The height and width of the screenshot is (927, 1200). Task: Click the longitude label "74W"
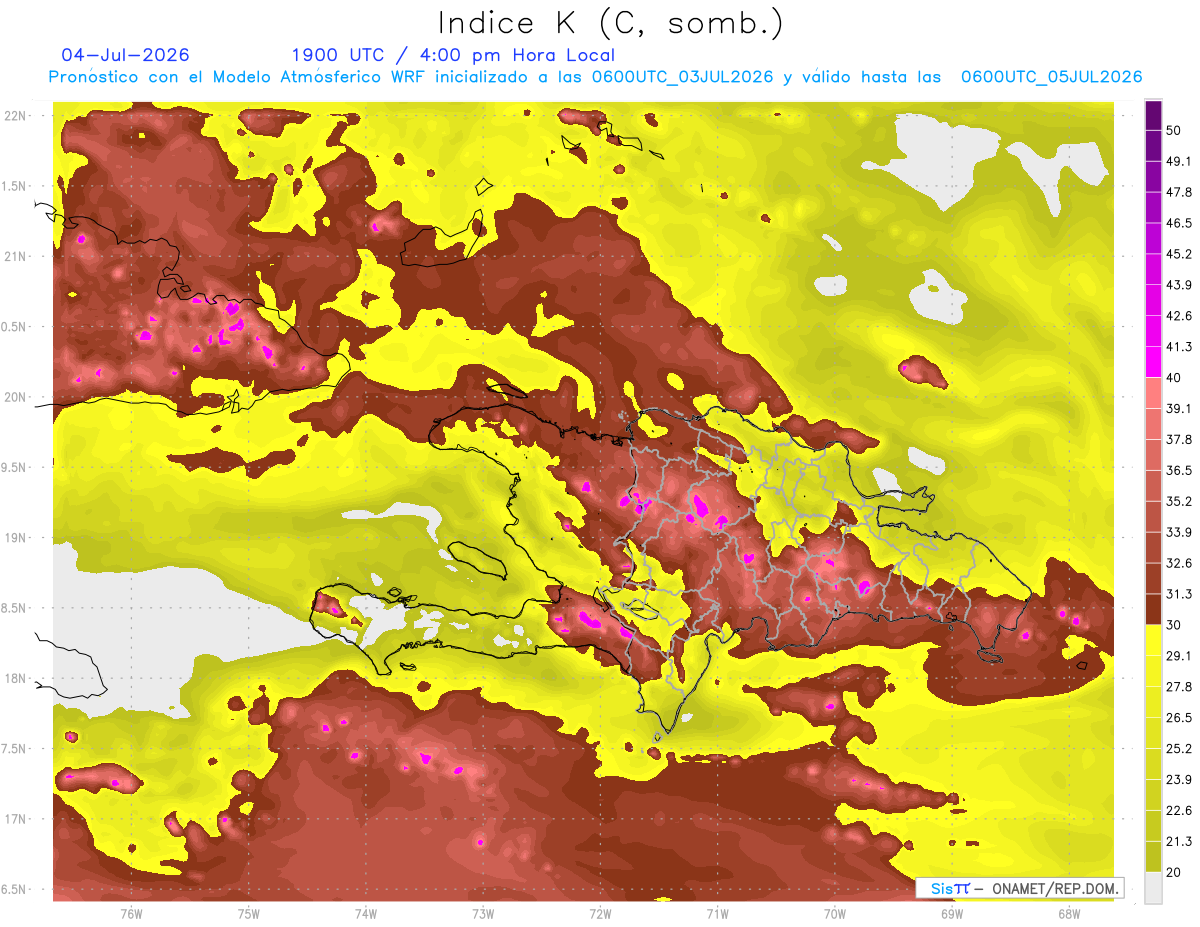tap(366, 914)
